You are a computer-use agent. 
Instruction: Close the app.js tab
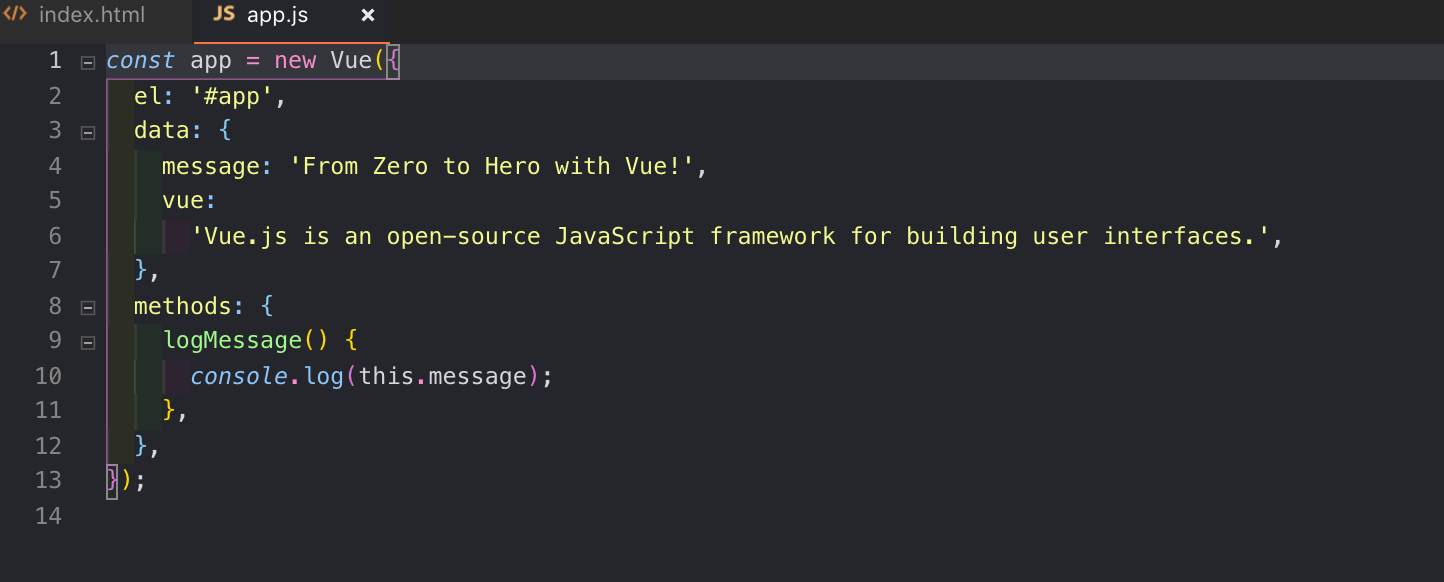pos(368,15)
